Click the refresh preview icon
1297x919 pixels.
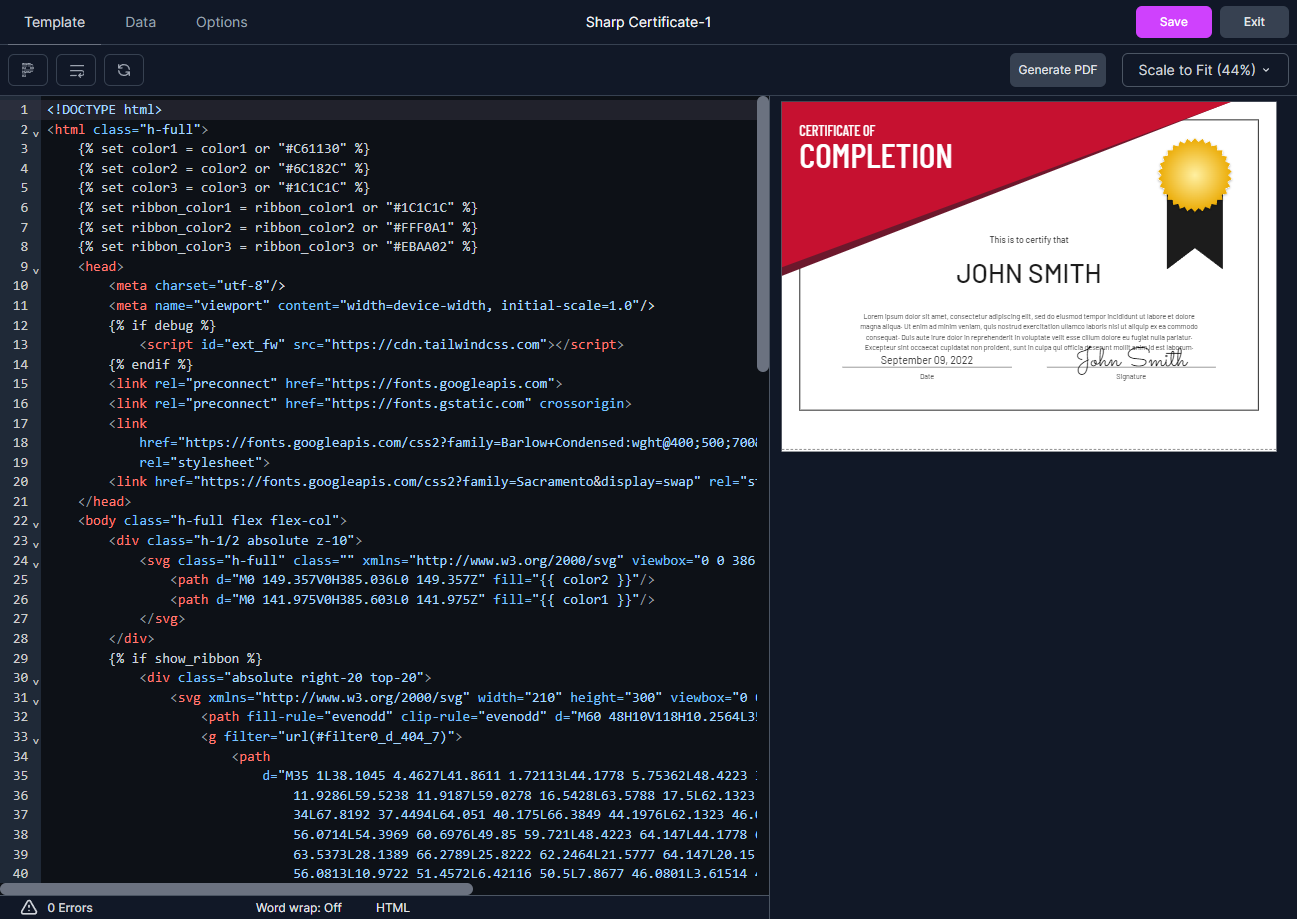coord(123,69)
